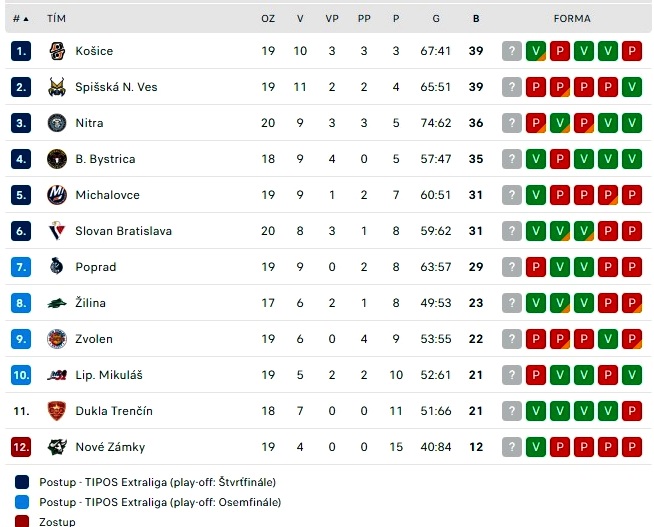Click the Zvolen team logo
Viewport: 654px width, 527px height.
tap(57, 339)
